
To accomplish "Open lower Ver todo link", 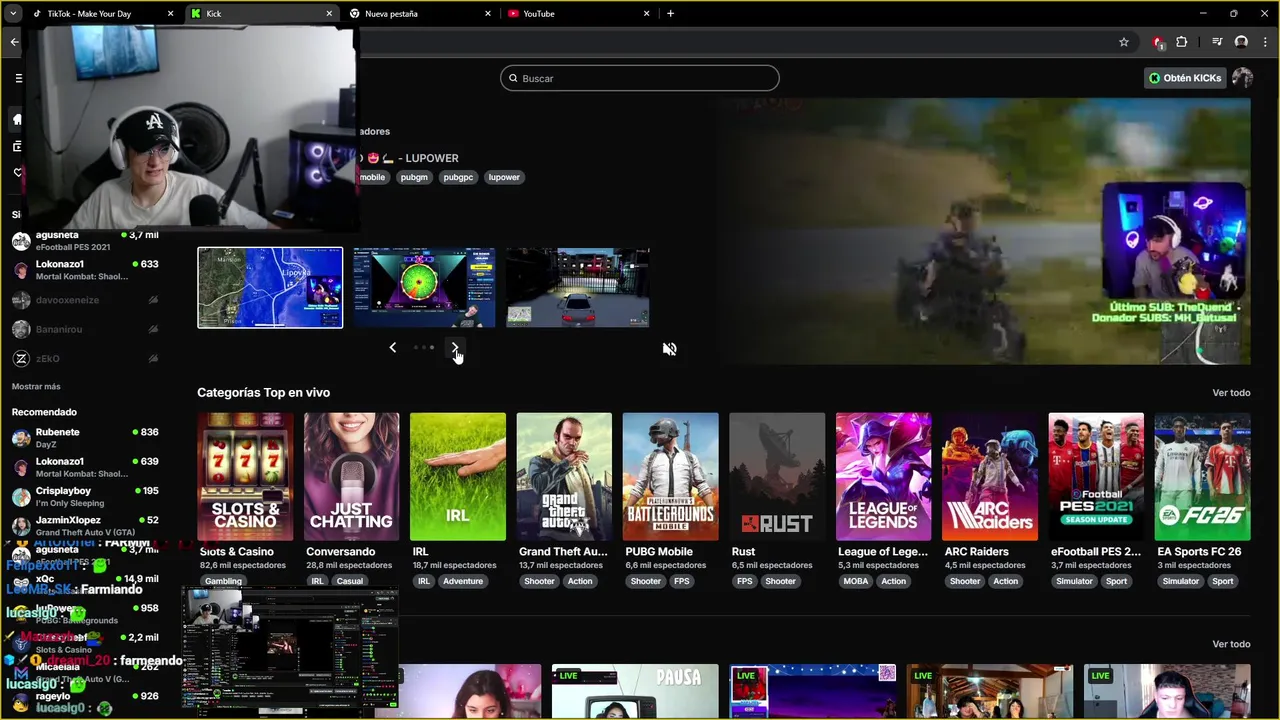I will pos(1231,644).
